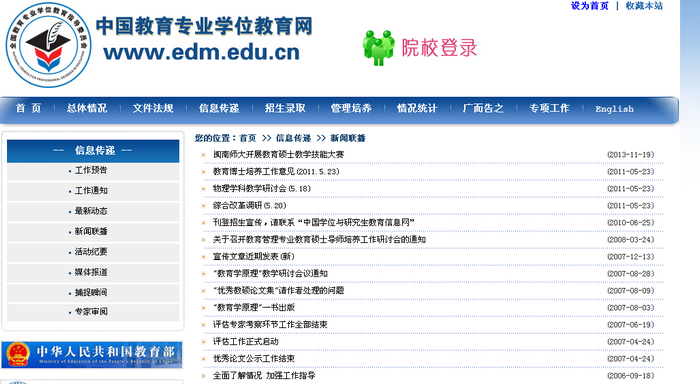Open article 全面了解情况 加强工作指导
The height and width of the screenshot is (384, 700).
click(x=264, y=376)
